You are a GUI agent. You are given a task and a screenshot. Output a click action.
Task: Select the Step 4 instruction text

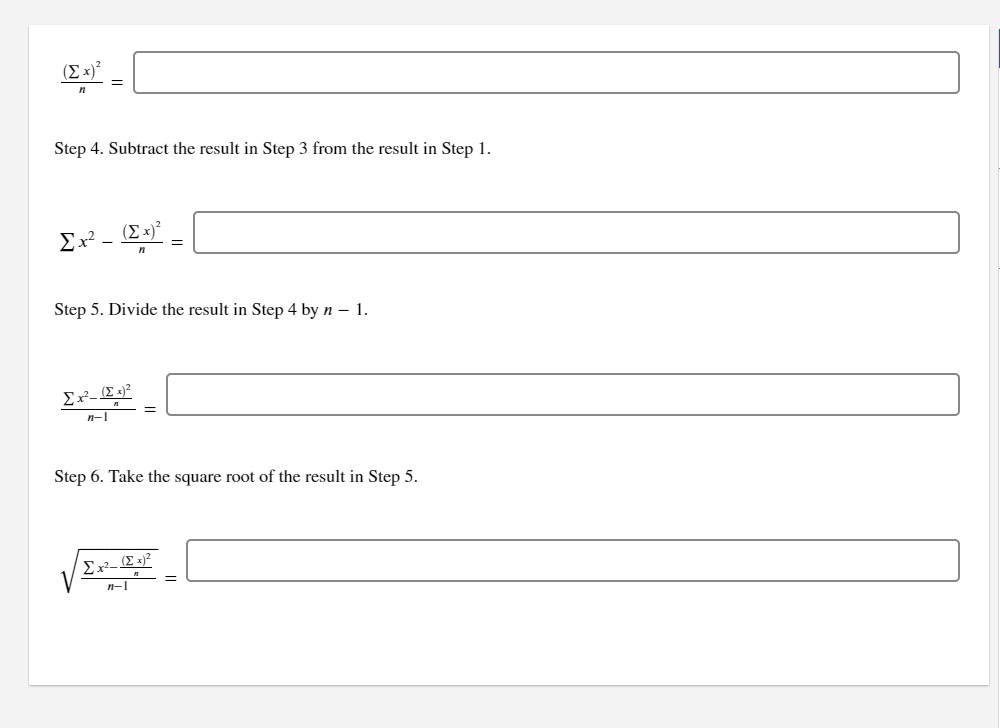point(271,149)
